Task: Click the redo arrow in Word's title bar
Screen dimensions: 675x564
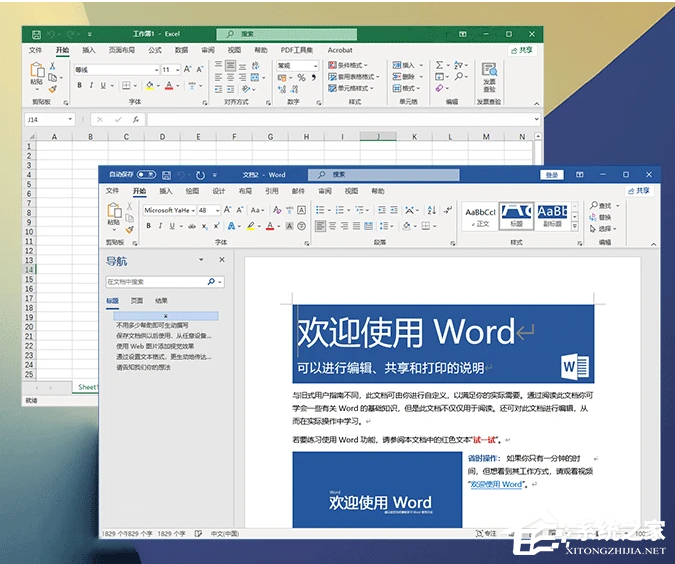Action: [x=200, y=175]
